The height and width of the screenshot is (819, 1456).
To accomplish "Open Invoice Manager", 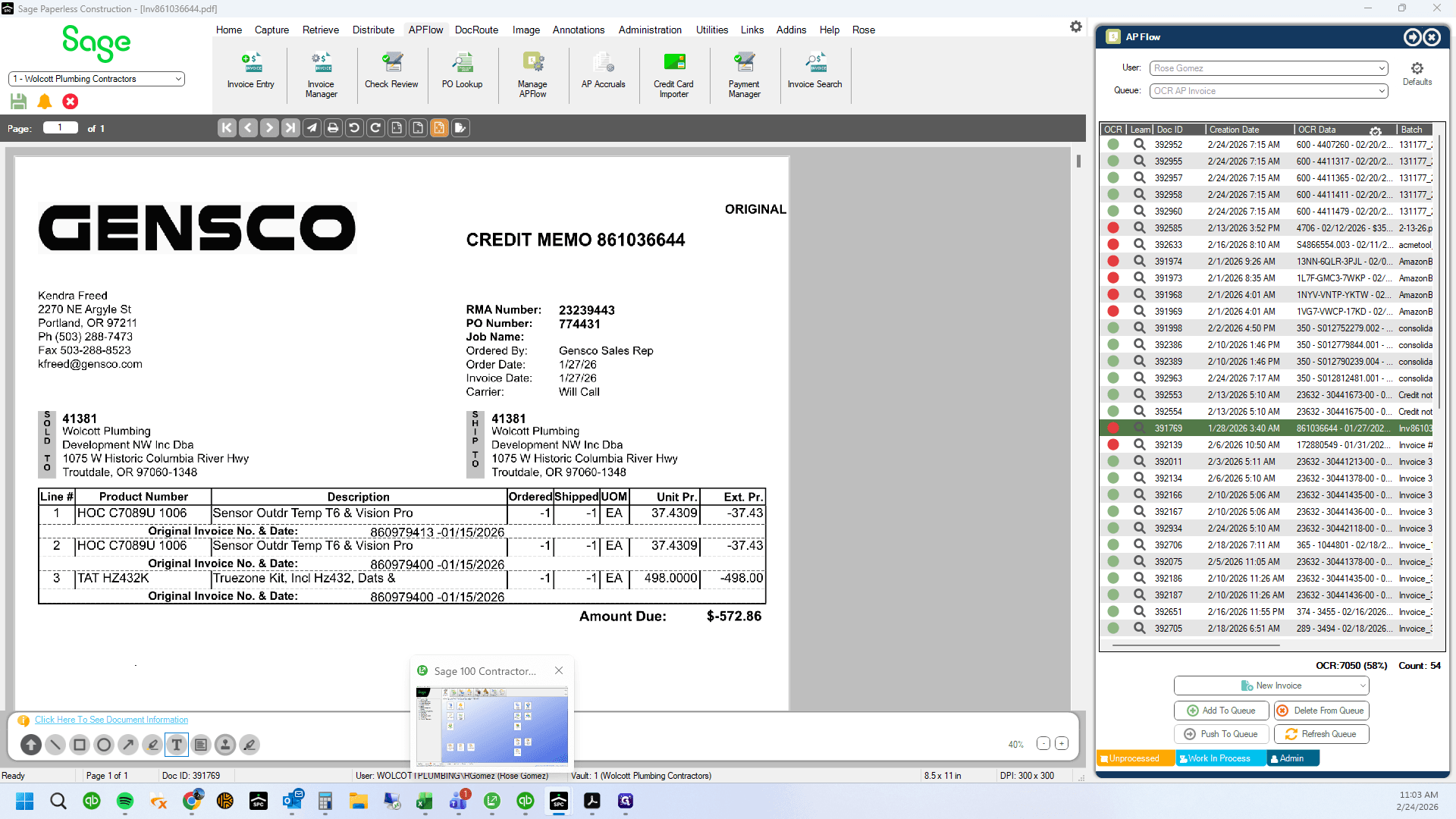I will [321, 75].
